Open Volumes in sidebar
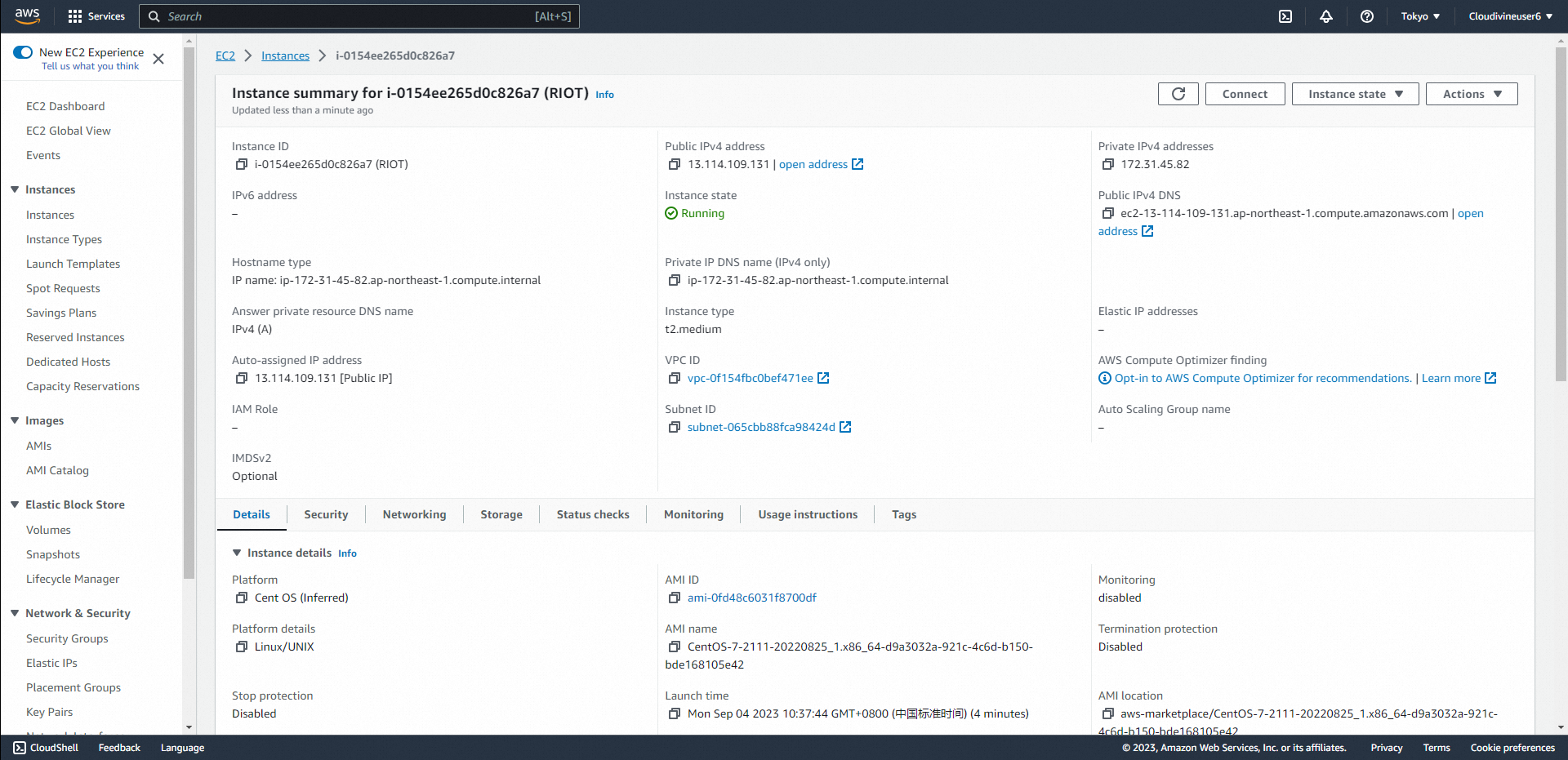This screenshot has width=1568, height=760. coord(48,530)
